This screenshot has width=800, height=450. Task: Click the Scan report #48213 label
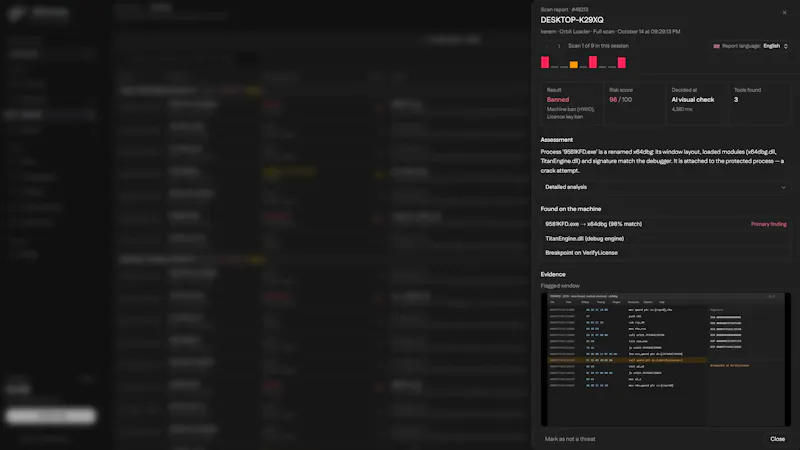pyautogui.click(x=564, y=9)
